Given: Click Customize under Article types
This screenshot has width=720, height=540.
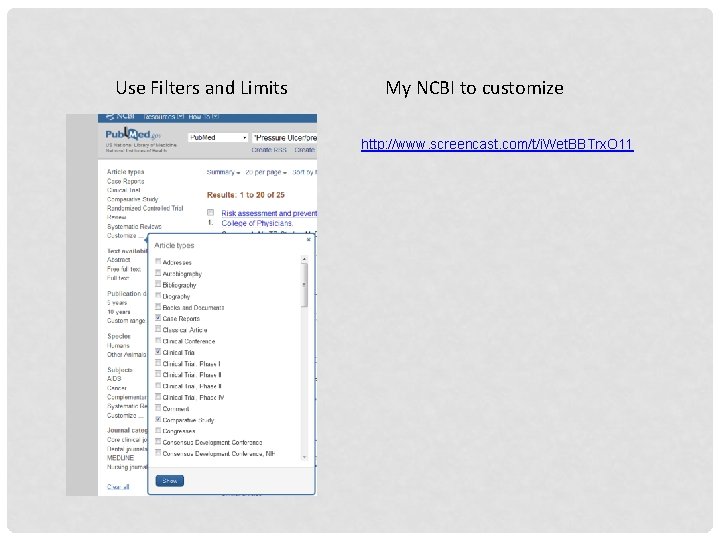Looking at the screenshot, I should click(125, 236).
